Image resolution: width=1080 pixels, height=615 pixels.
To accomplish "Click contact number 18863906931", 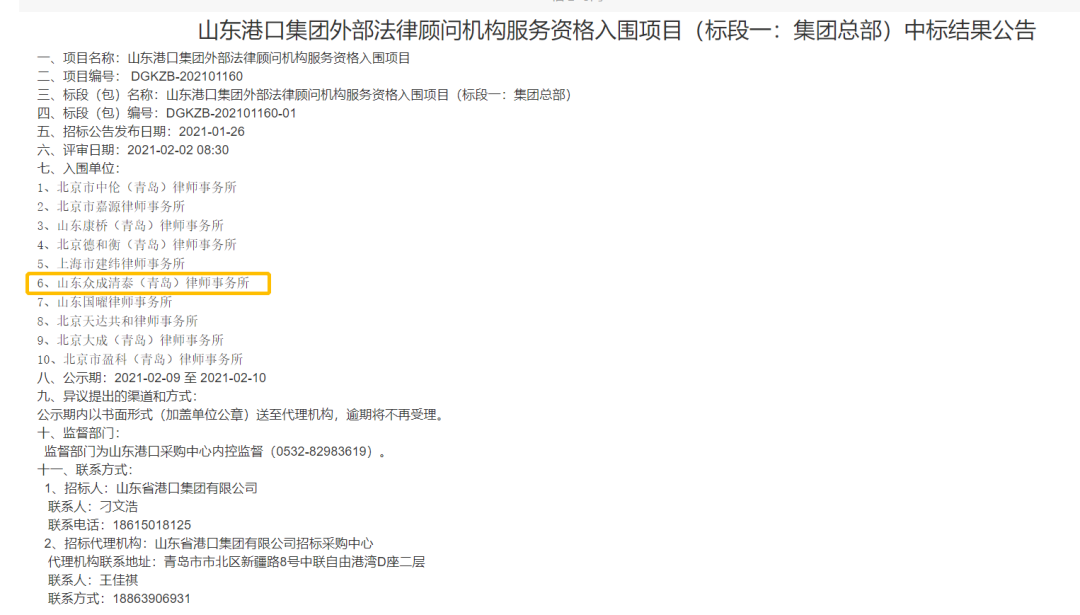I will pyautogui.click(x=152, y=598).
